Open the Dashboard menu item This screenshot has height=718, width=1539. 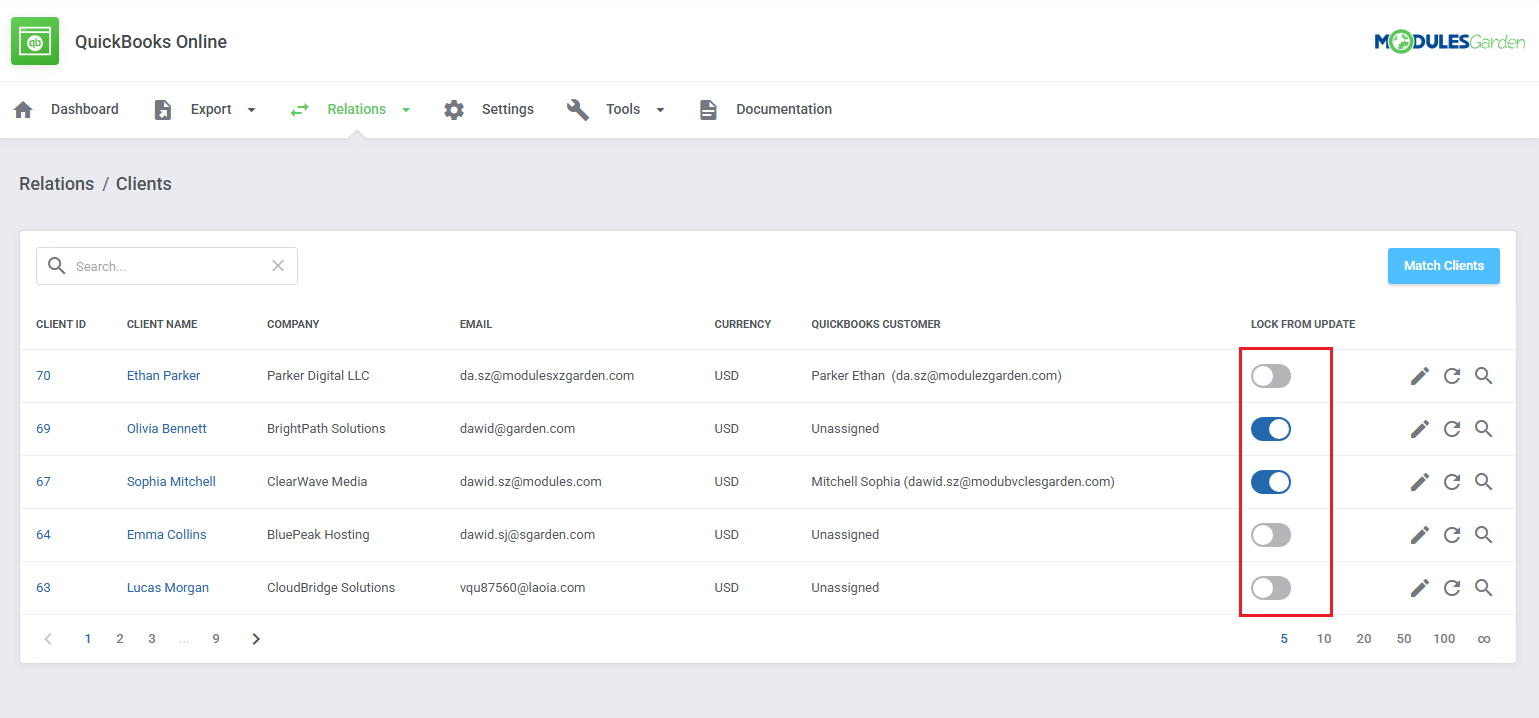coord(85,110)
